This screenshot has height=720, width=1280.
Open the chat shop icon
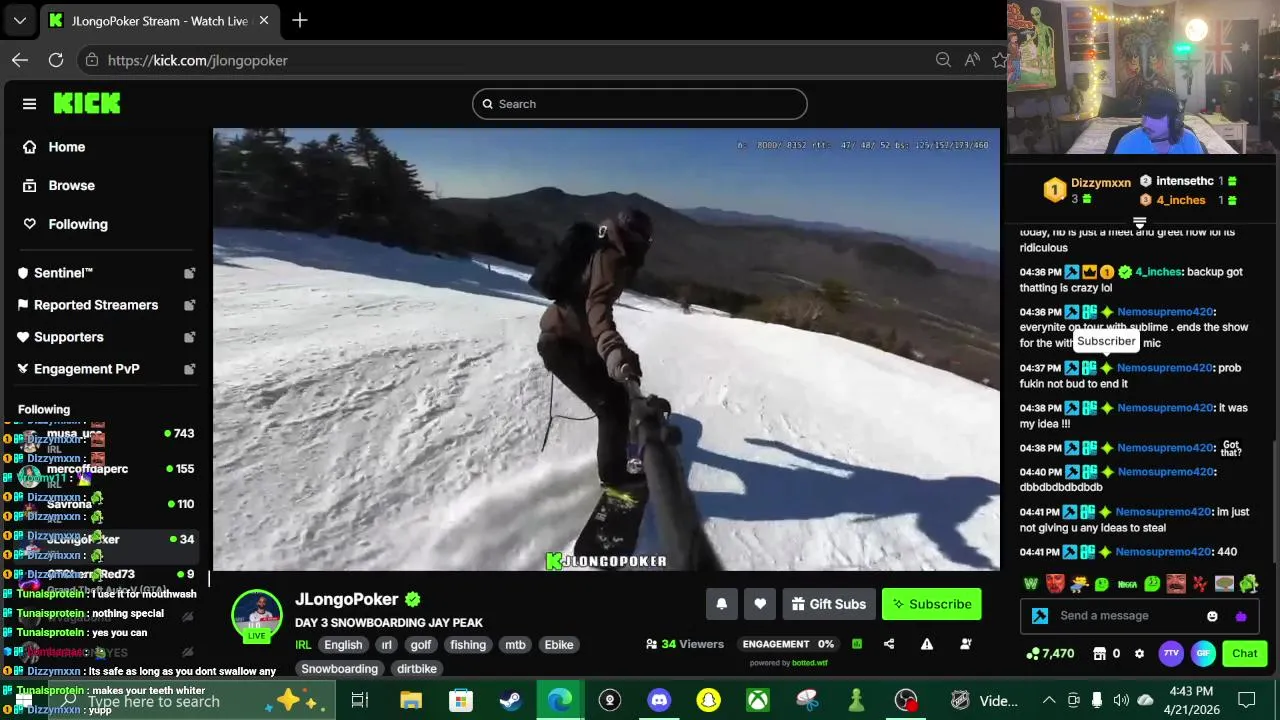pyautogui.click(x=1097, y=654)
